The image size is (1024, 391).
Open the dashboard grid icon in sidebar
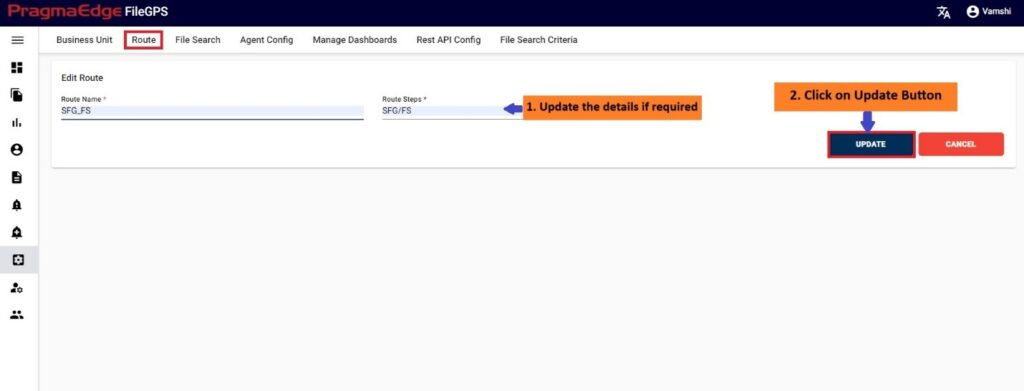18,67
